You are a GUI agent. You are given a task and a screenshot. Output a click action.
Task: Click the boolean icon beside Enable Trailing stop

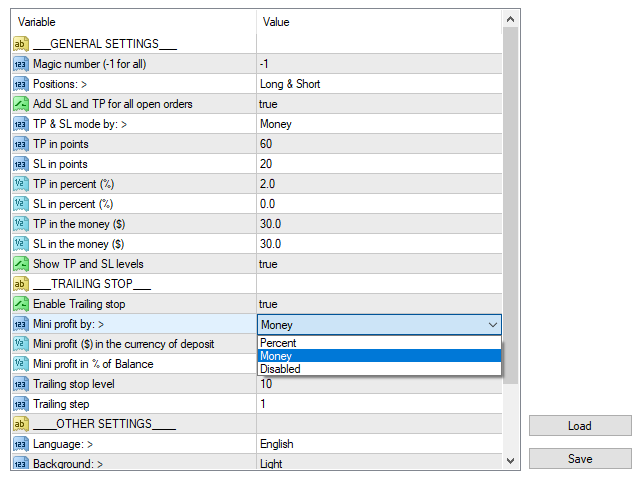[20, 304]
